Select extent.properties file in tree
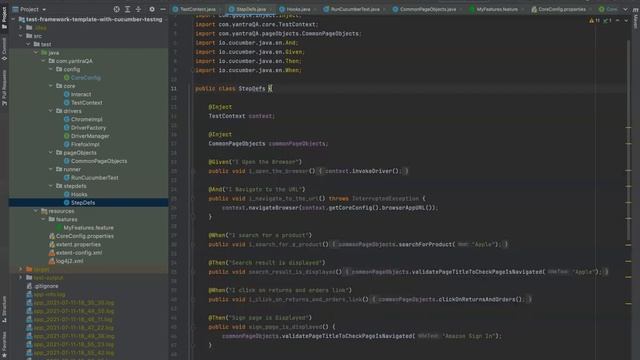Image resolution: width=640 pixels, height=360 pixels. pyautogui.click(x=78, y=244)
